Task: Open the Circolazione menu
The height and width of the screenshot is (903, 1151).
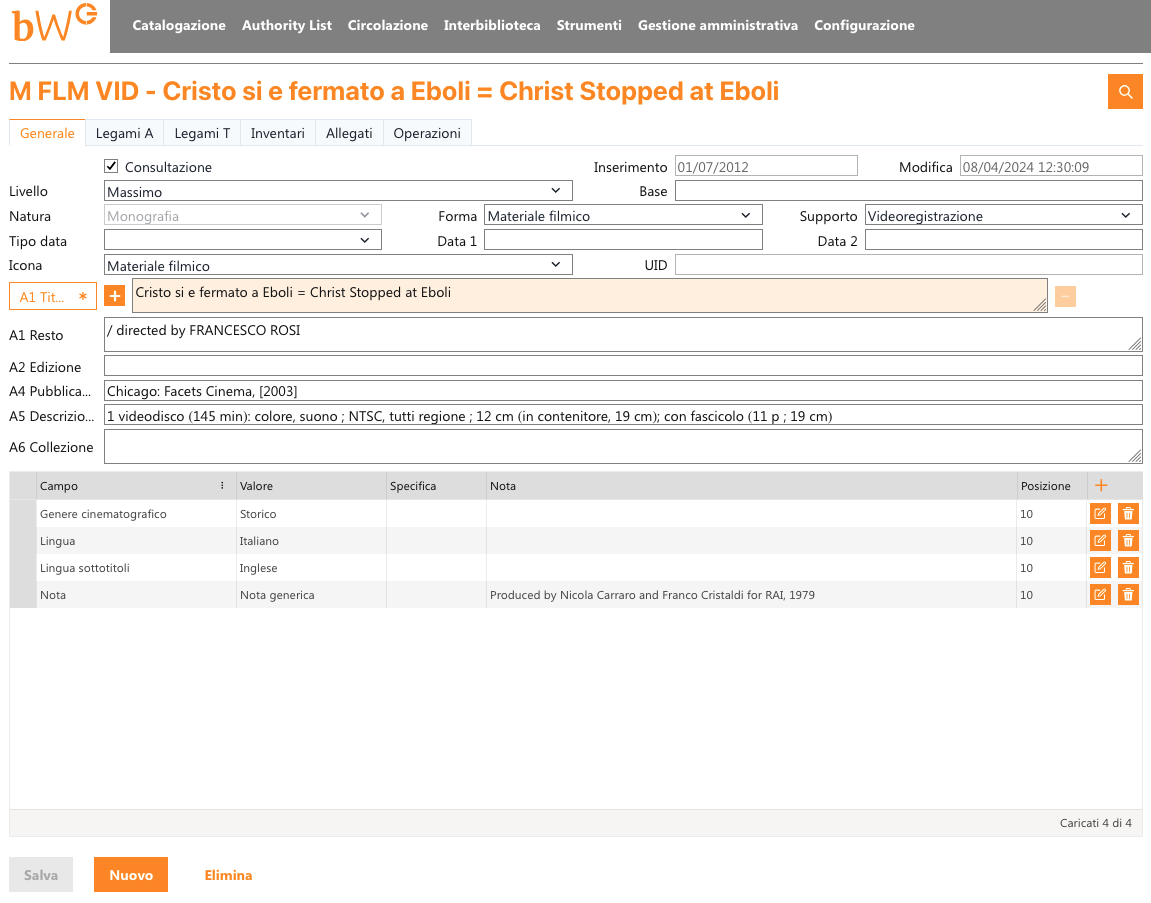Action: click(387, 26)
